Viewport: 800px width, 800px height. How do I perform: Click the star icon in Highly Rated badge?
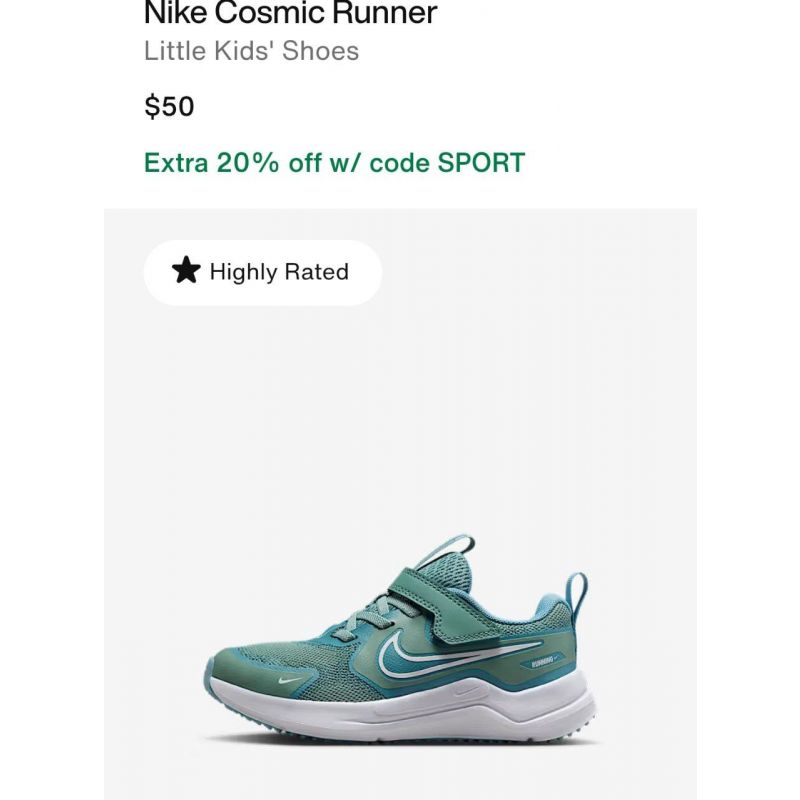tap(186, 270)
